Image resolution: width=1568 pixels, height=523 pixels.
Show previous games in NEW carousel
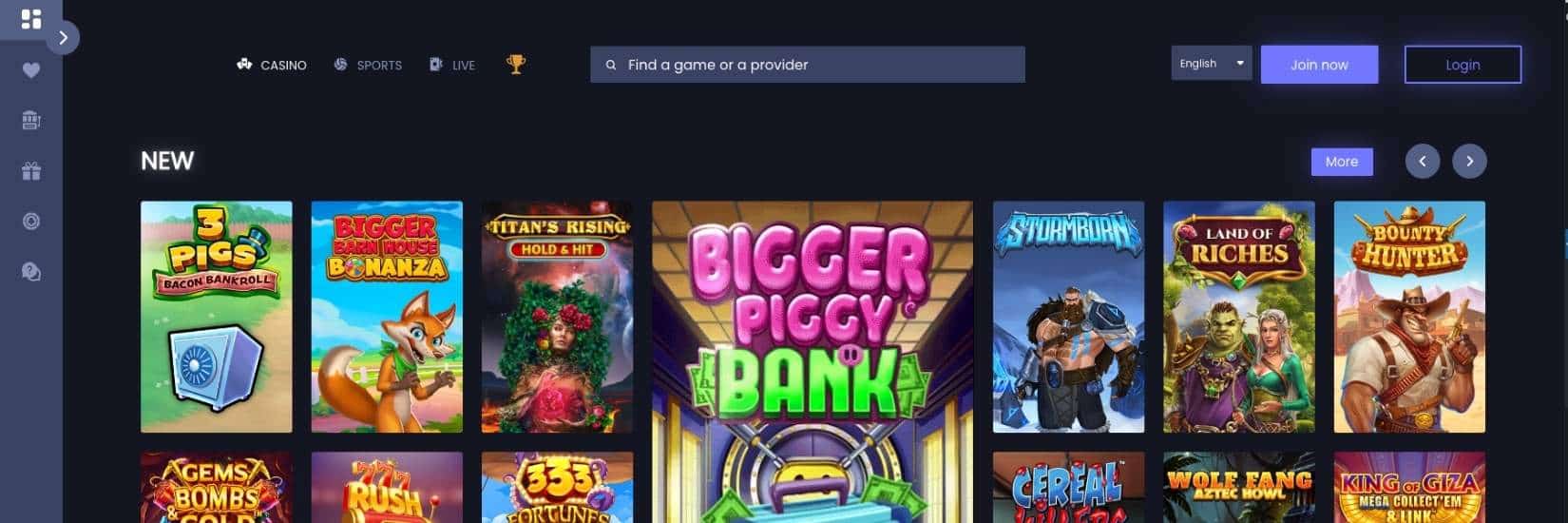pyautogui.click(x=1423, y=162)
